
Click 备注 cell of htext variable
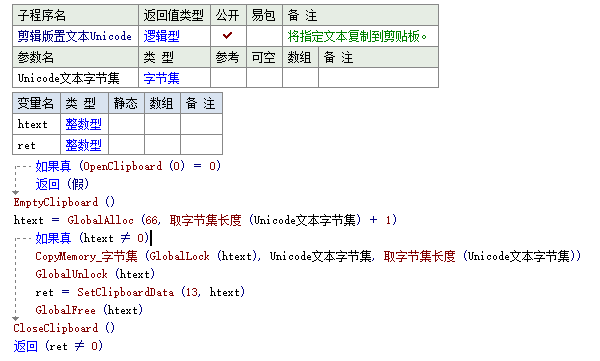pos(201,124)
